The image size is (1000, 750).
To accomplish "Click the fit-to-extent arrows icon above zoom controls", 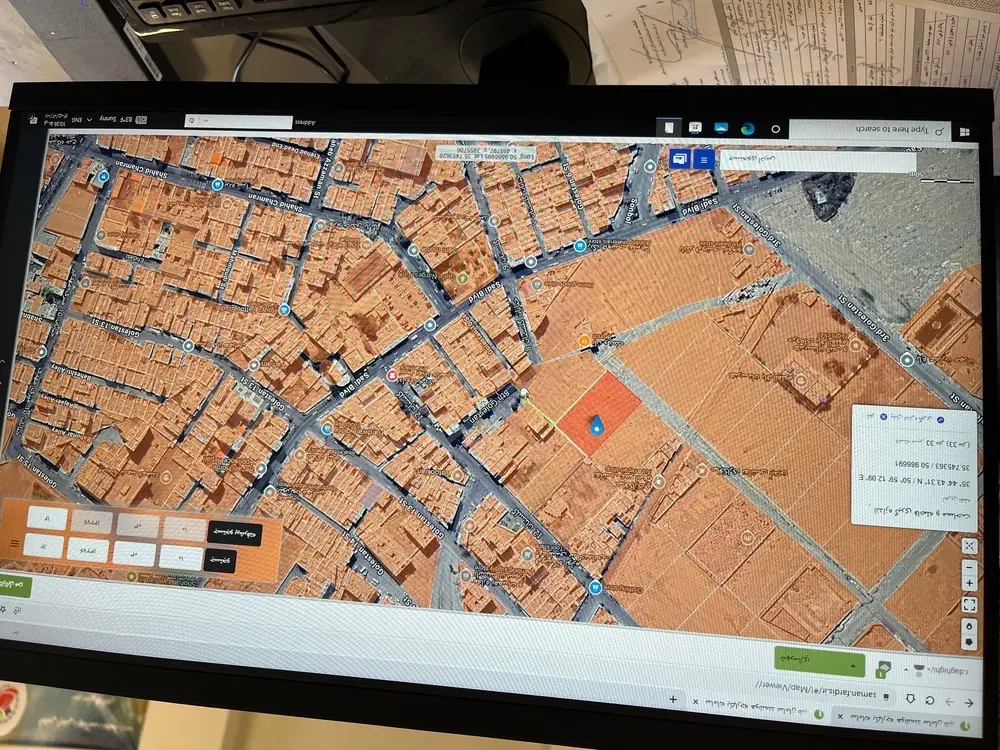I will coord(969,546).
